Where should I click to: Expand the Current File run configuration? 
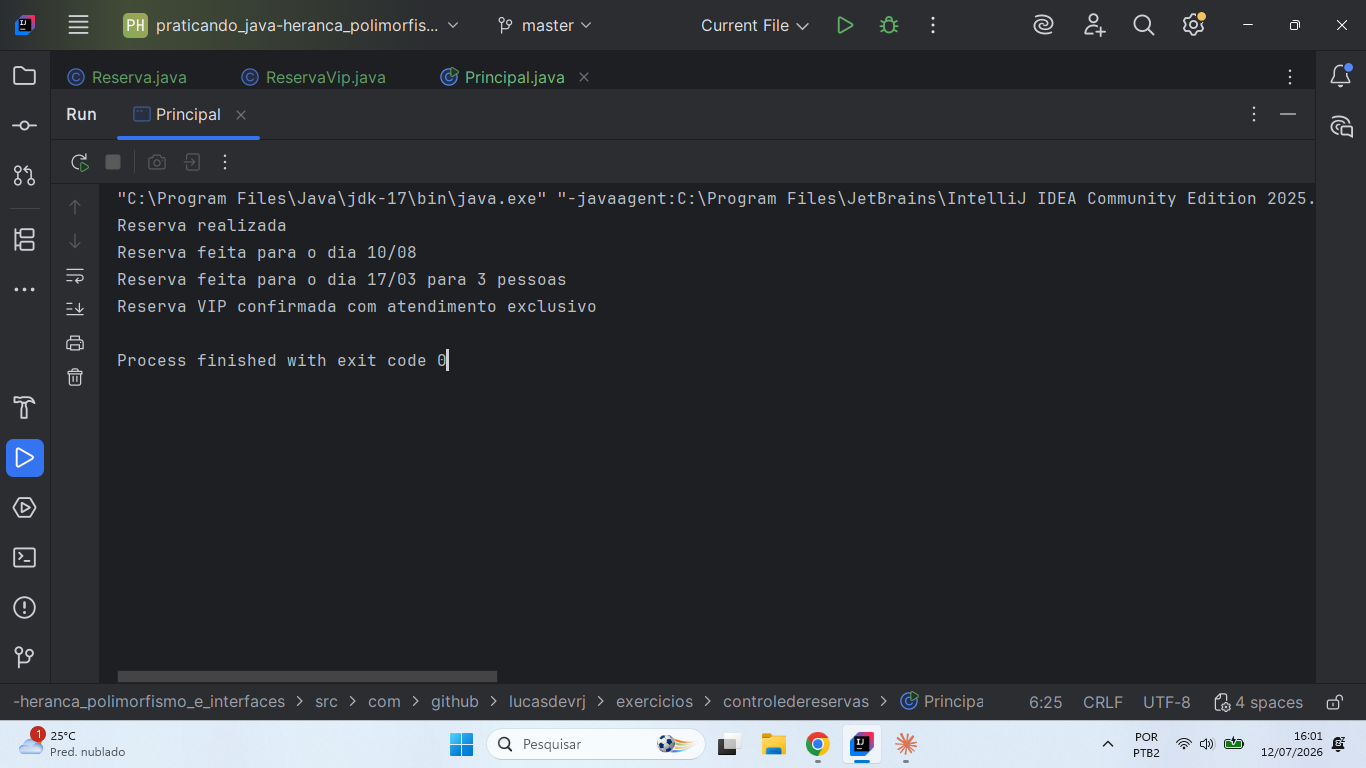coord(755,25)
